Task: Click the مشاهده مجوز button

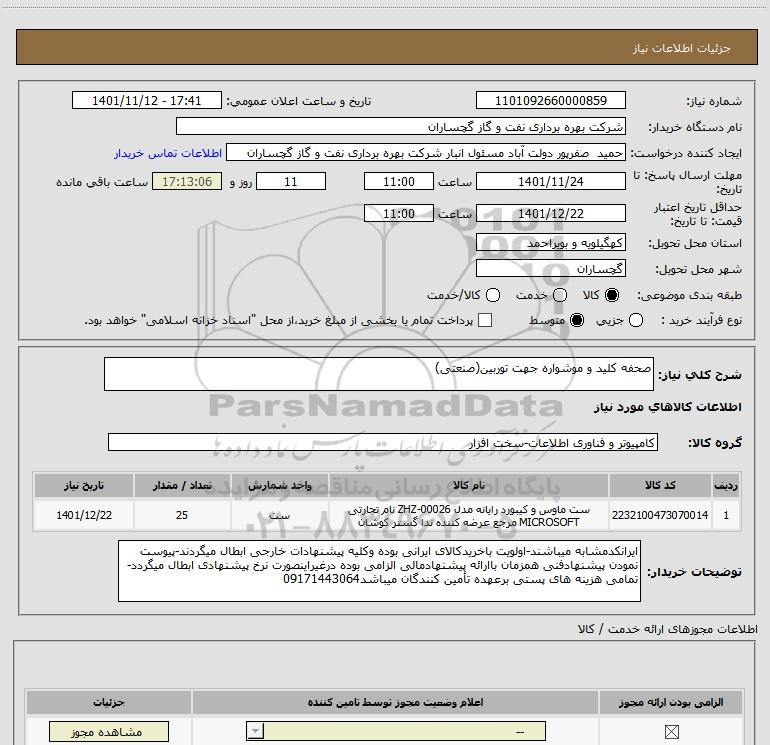Action: click(109, 732)
